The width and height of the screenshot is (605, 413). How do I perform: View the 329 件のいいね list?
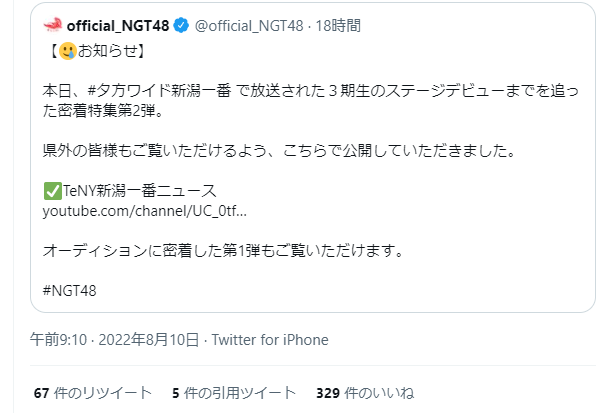[365, 393]
